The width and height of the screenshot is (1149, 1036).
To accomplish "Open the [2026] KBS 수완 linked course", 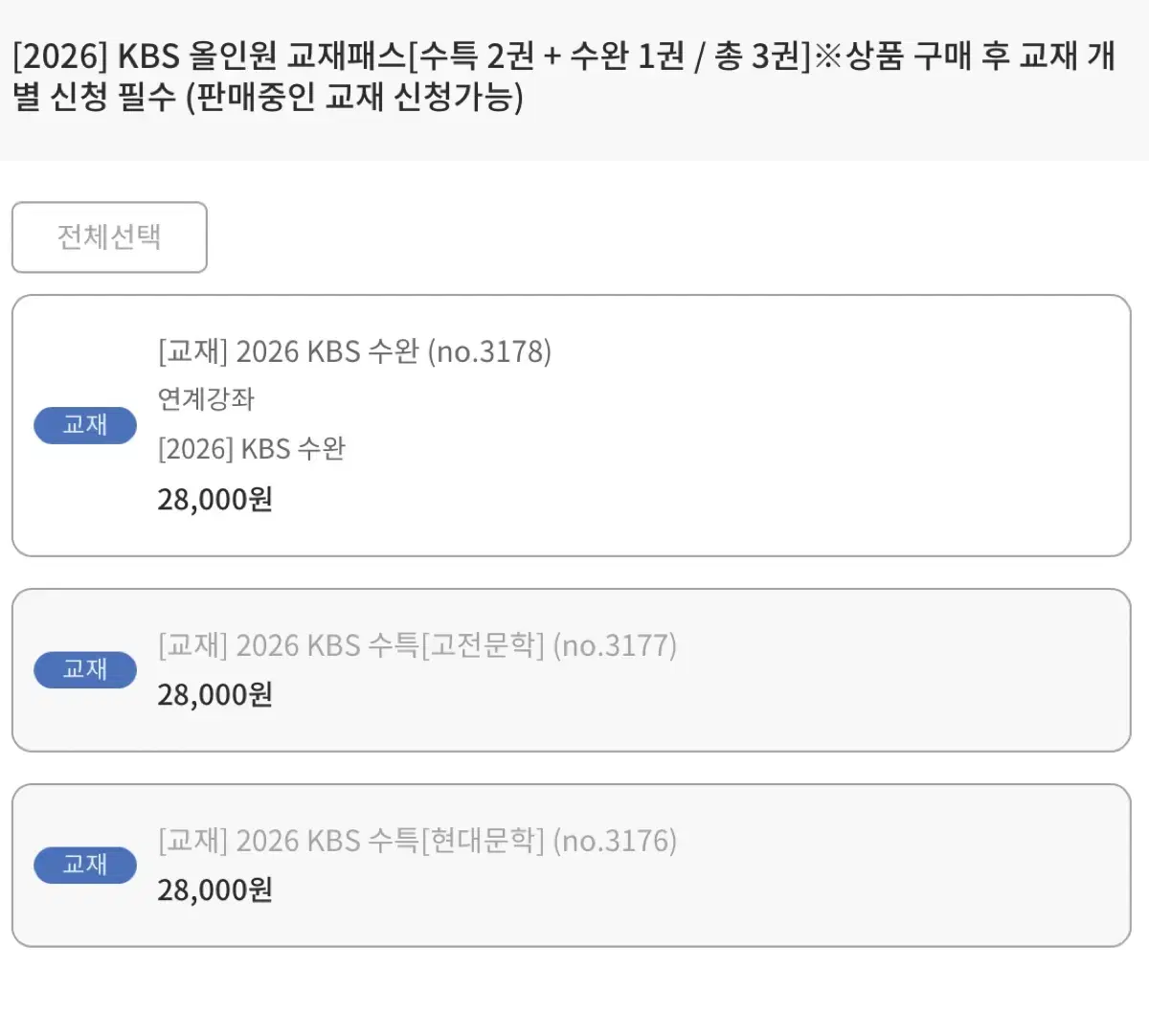I will point(253,448).
